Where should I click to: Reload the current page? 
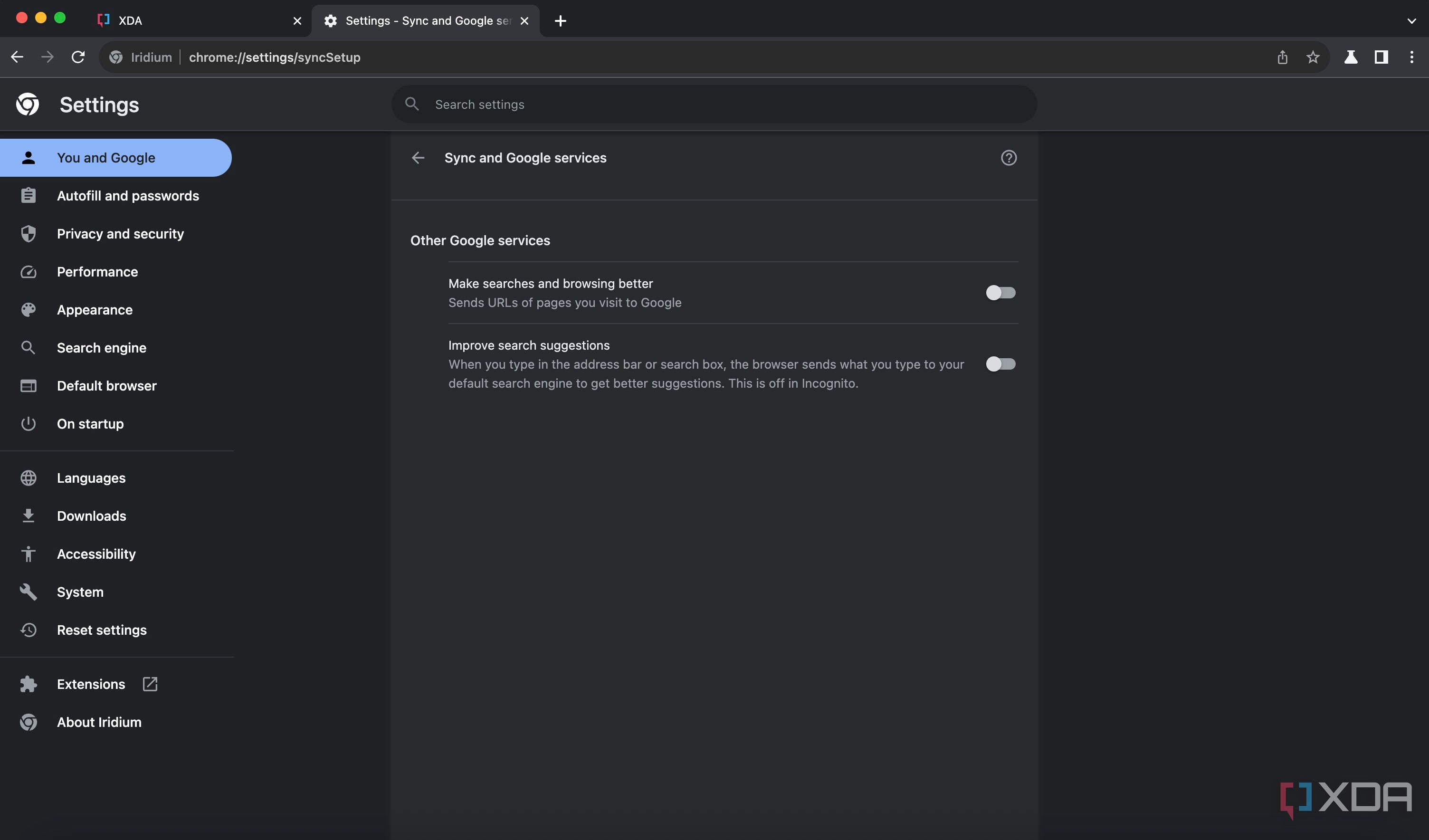pos(78,57)
